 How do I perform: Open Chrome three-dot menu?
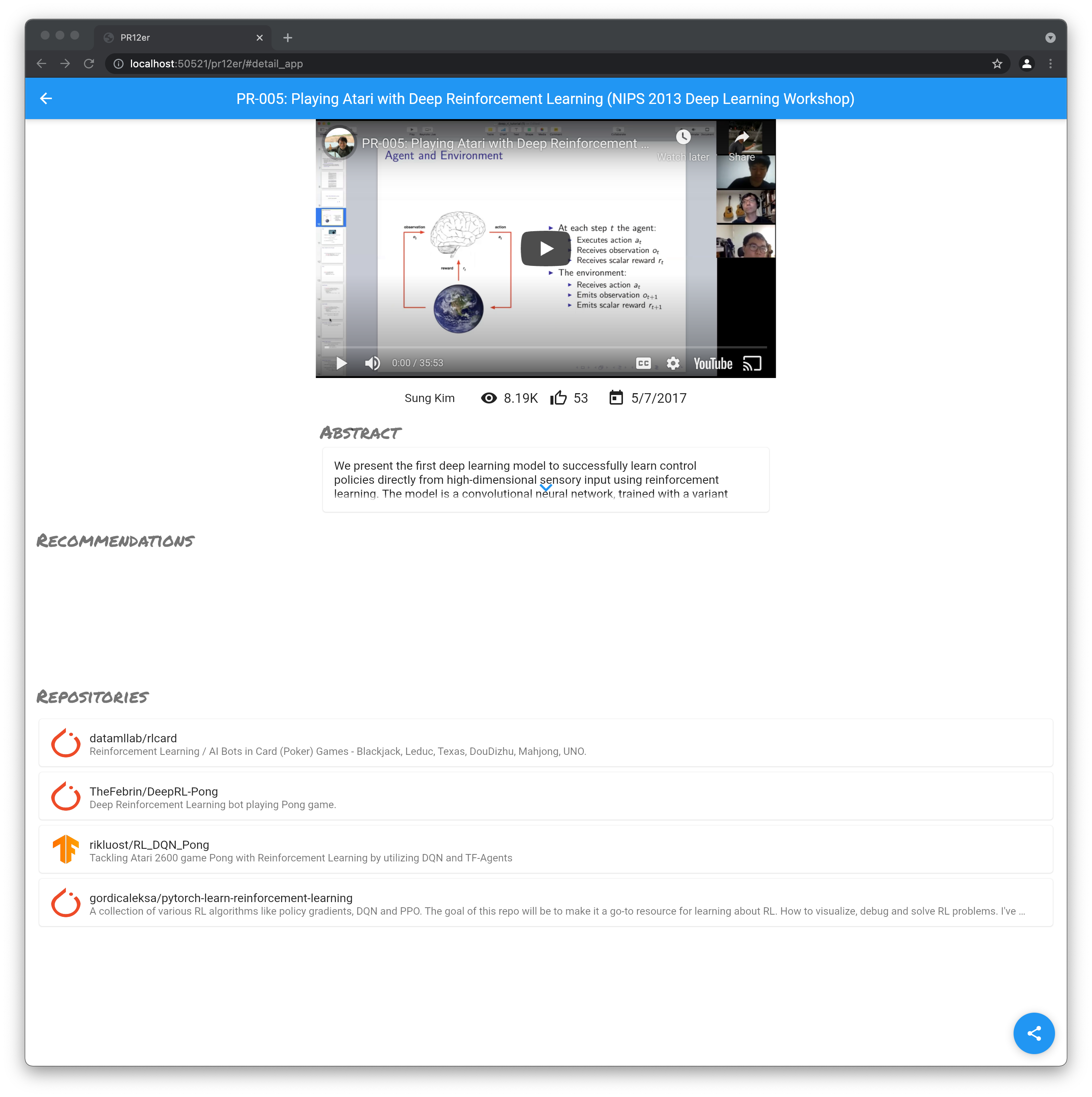coord(1051,64)
